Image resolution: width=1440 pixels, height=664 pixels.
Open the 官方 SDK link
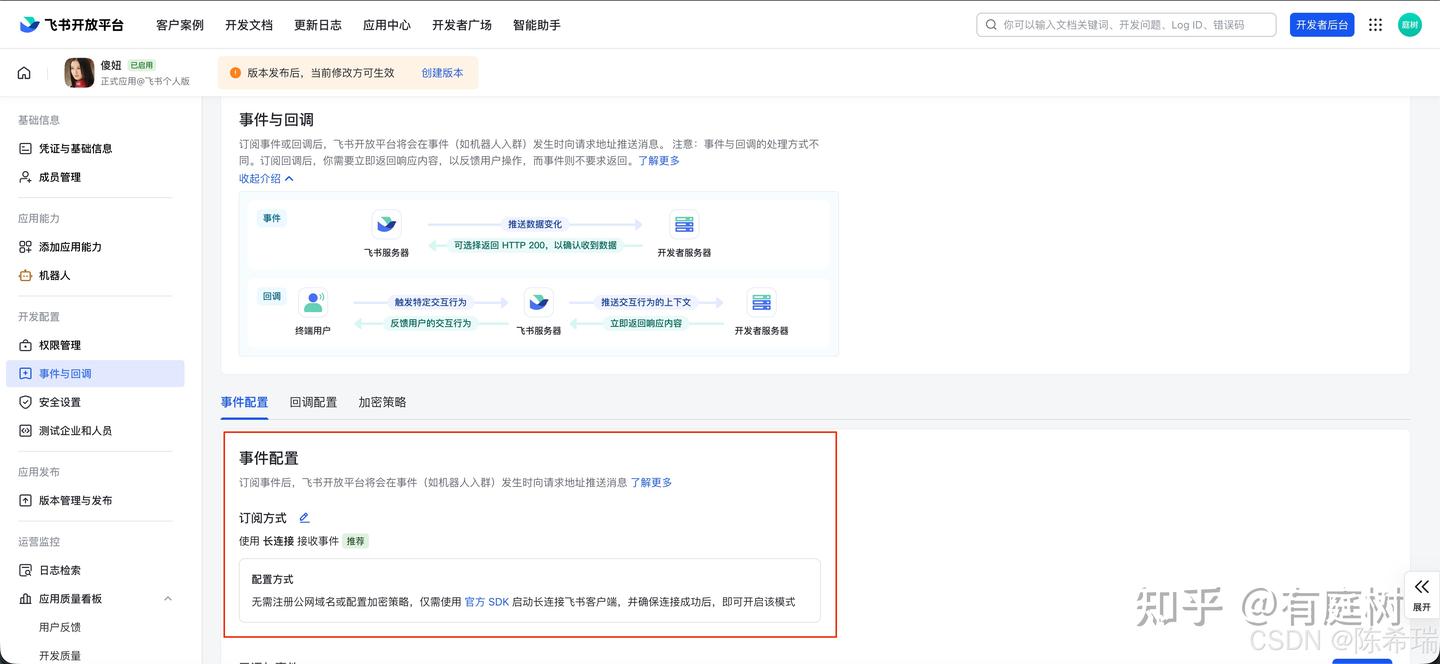[x=487, y=602]
